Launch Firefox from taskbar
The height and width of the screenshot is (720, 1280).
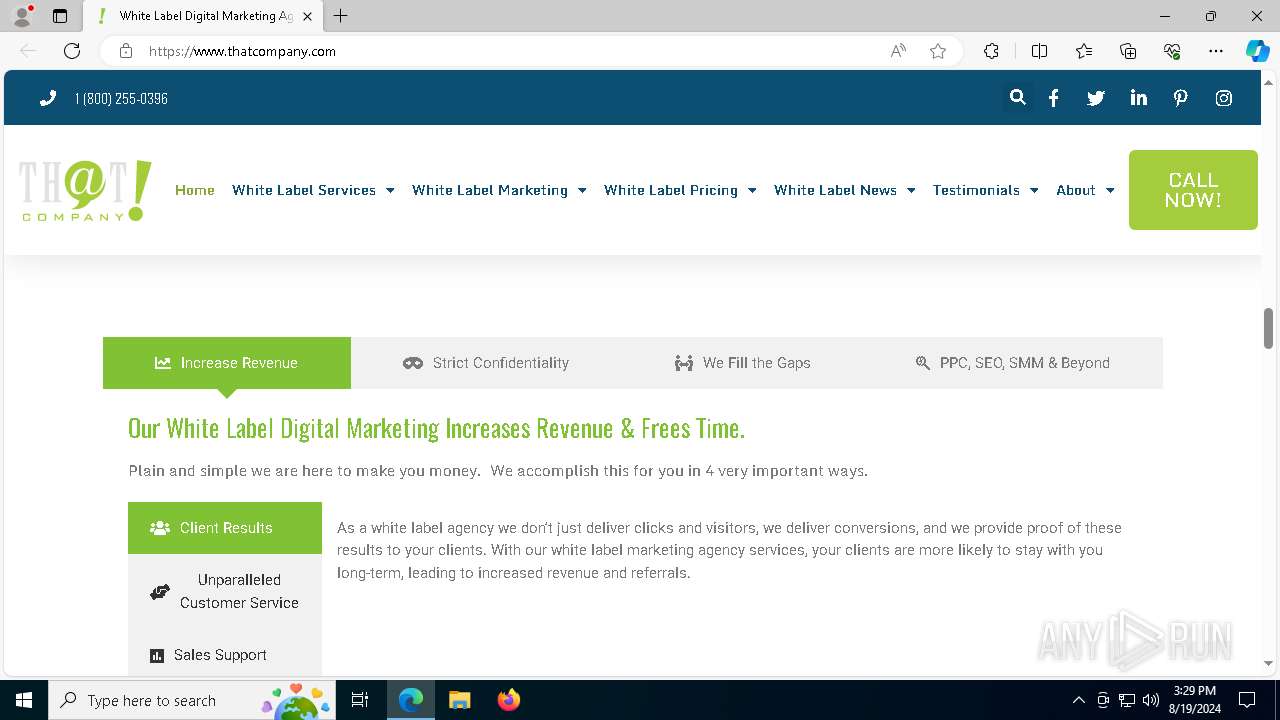(x=508, y=700)
